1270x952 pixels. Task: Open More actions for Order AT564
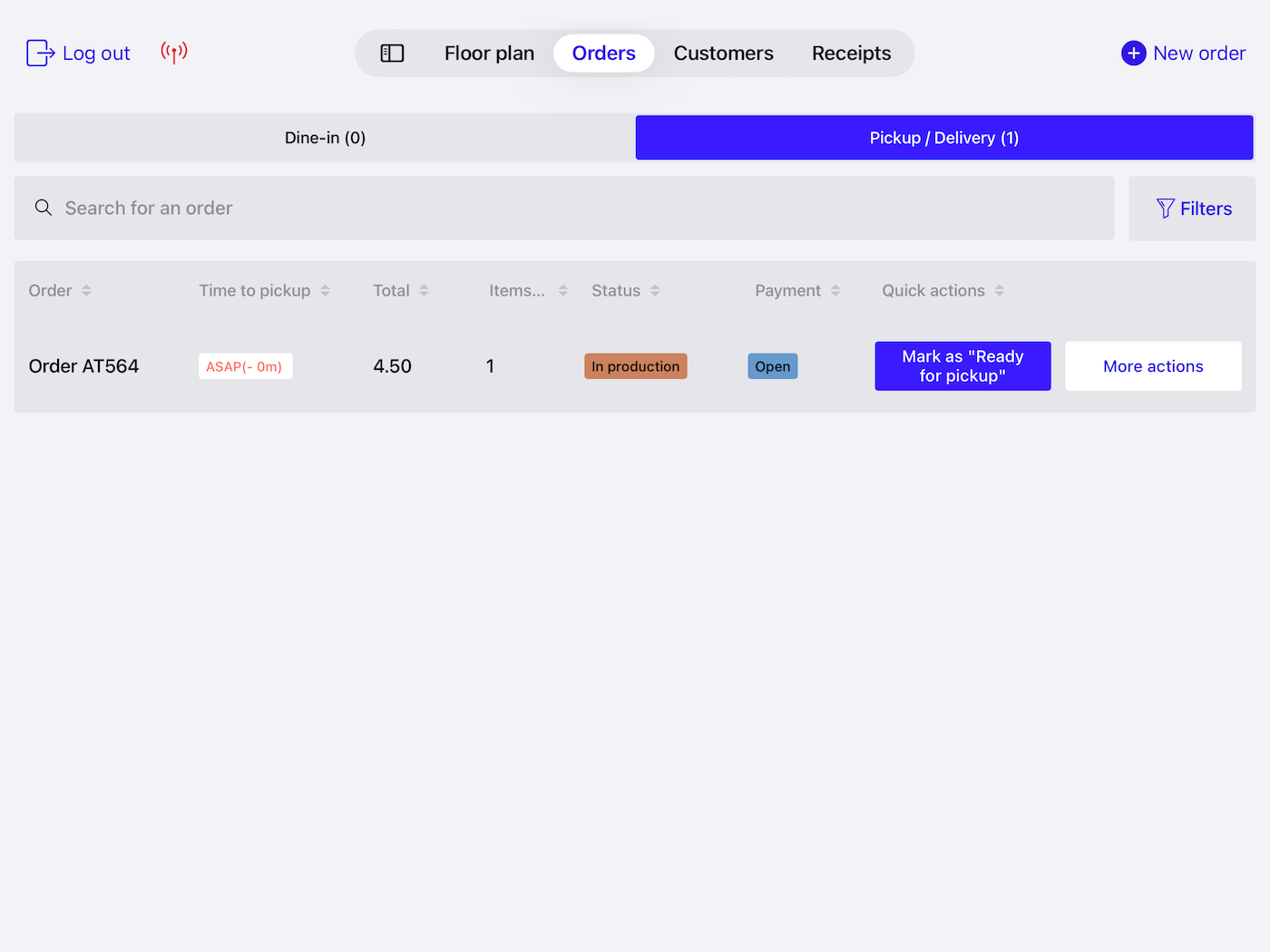click(x=1153, y=366)
